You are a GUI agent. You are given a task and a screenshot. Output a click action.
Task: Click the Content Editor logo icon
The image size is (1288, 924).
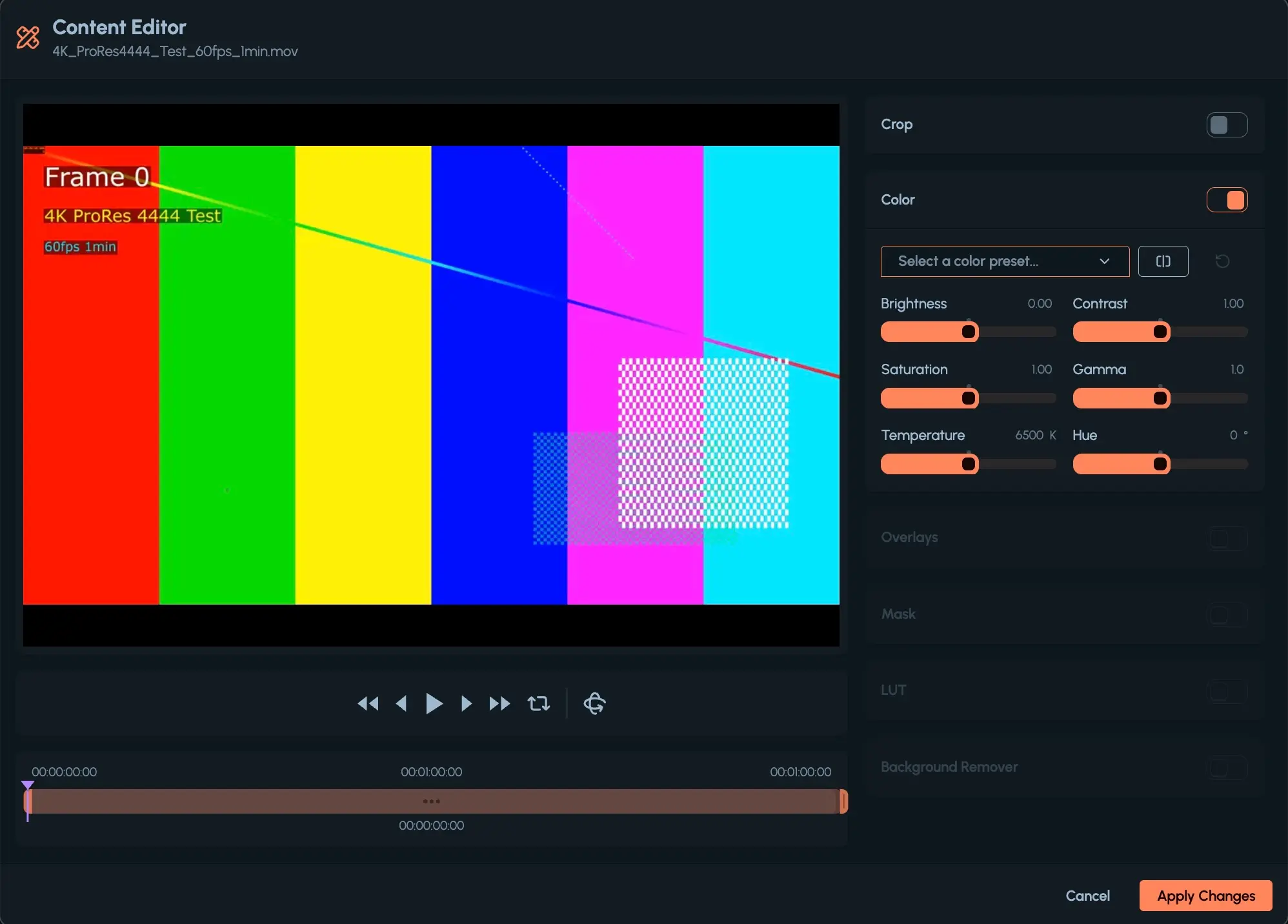click(x=28, y=37)
